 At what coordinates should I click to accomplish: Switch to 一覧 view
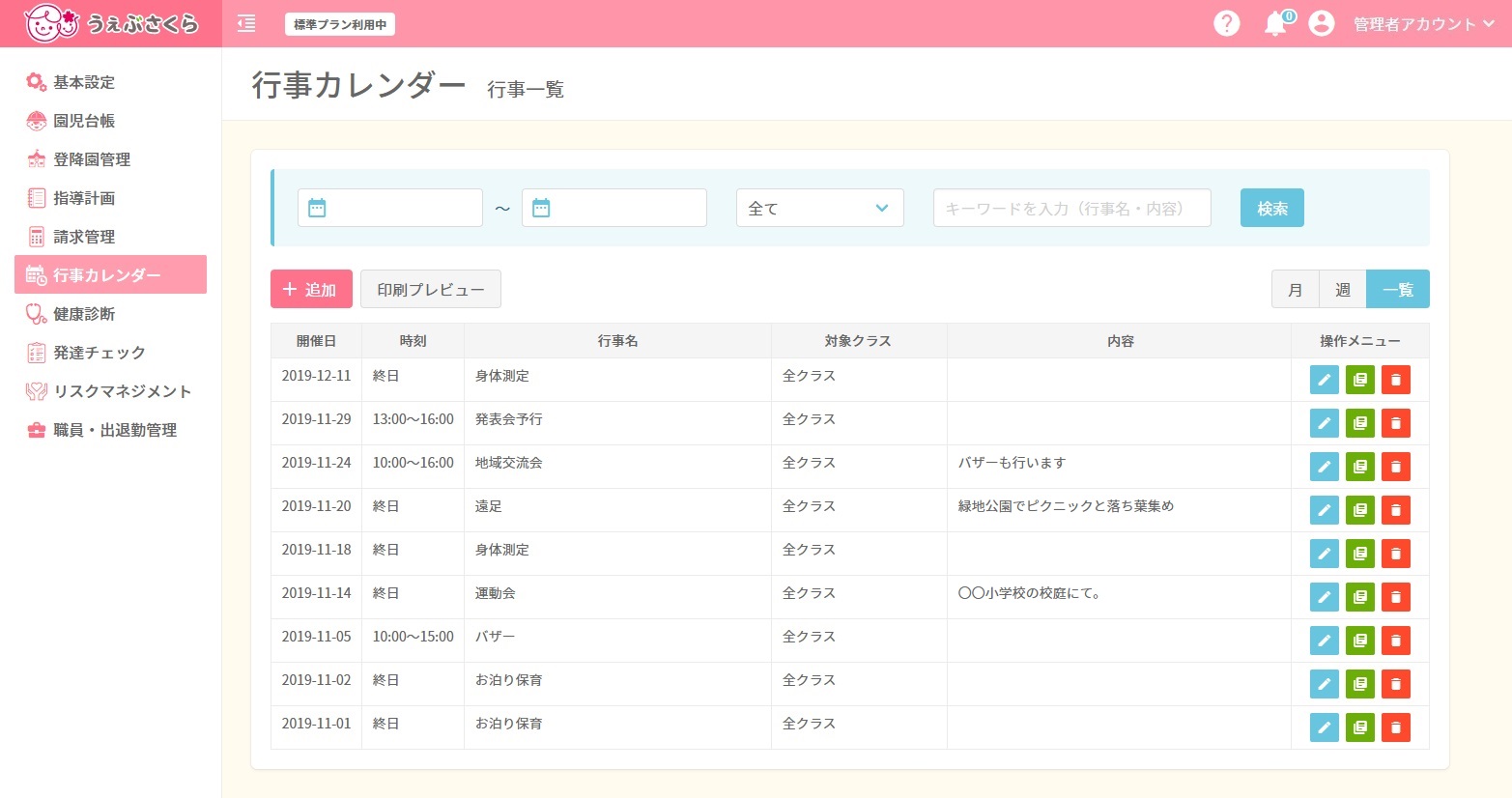coord(1398,289)
